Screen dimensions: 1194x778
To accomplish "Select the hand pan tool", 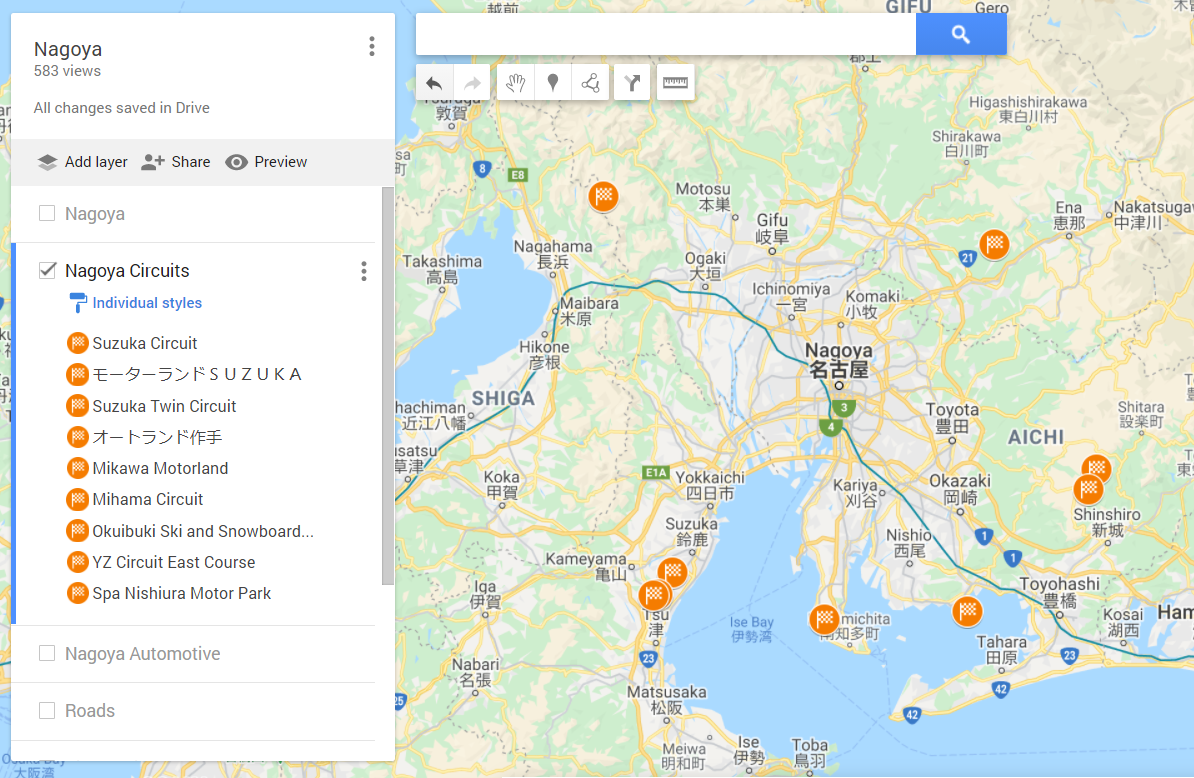I will pyautogui.click(x=515, y=82).
